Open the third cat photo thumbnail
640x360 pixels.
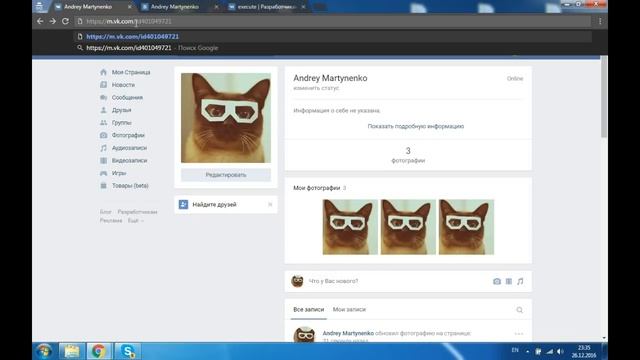466,227
